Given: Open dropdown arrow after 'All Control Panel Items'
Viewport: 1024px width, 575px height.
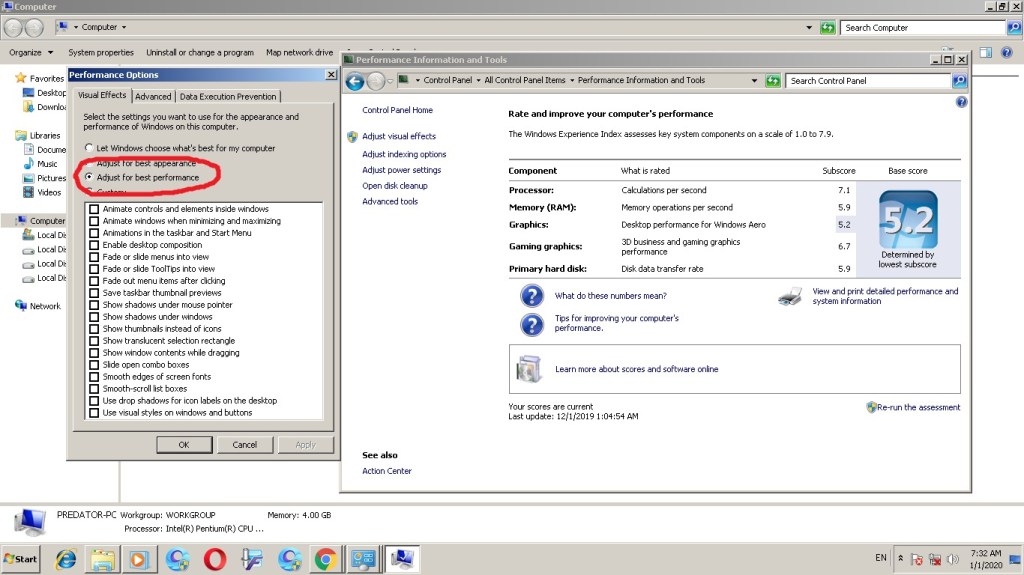Looking at the screenshot, I should coord(572,81).
